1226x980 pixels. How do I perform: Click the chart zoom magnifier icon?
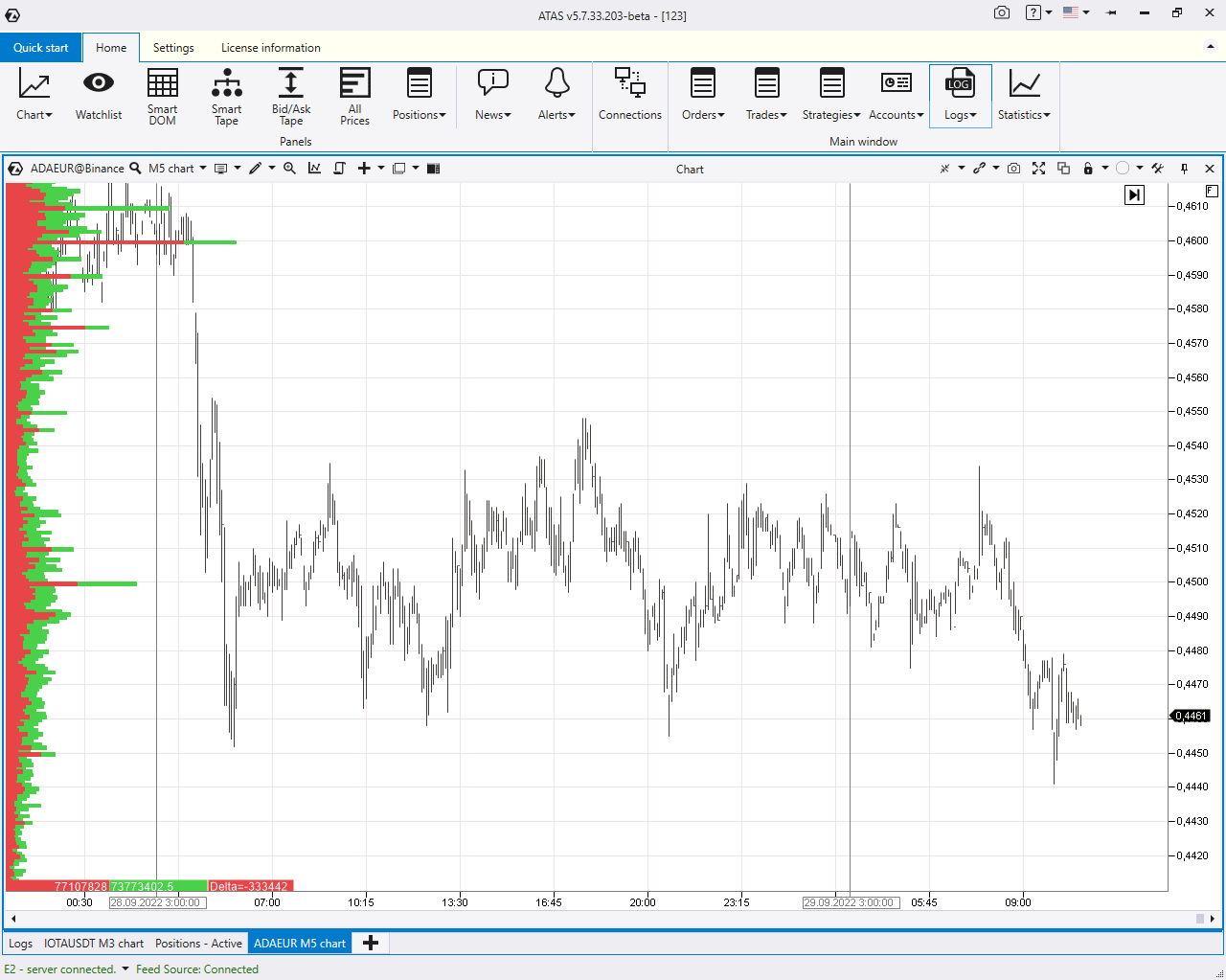pos(289,169)
